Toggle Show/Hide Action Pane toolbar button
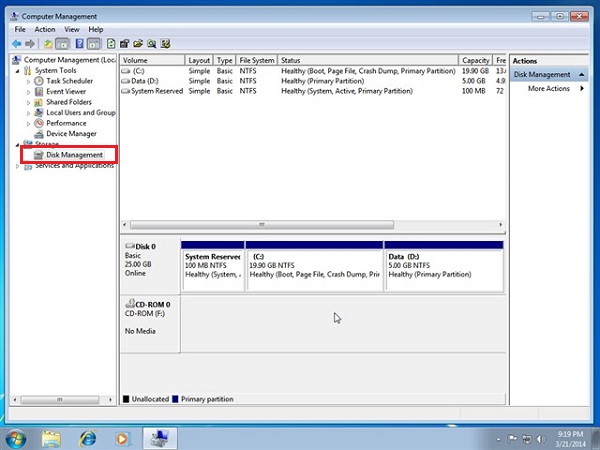 coord(93,44)
